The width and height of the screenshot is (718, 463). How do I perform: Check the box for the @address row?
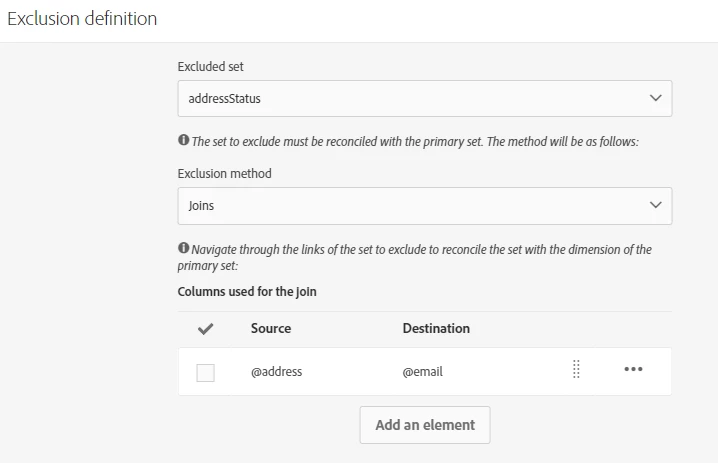[x=205, y=372]
